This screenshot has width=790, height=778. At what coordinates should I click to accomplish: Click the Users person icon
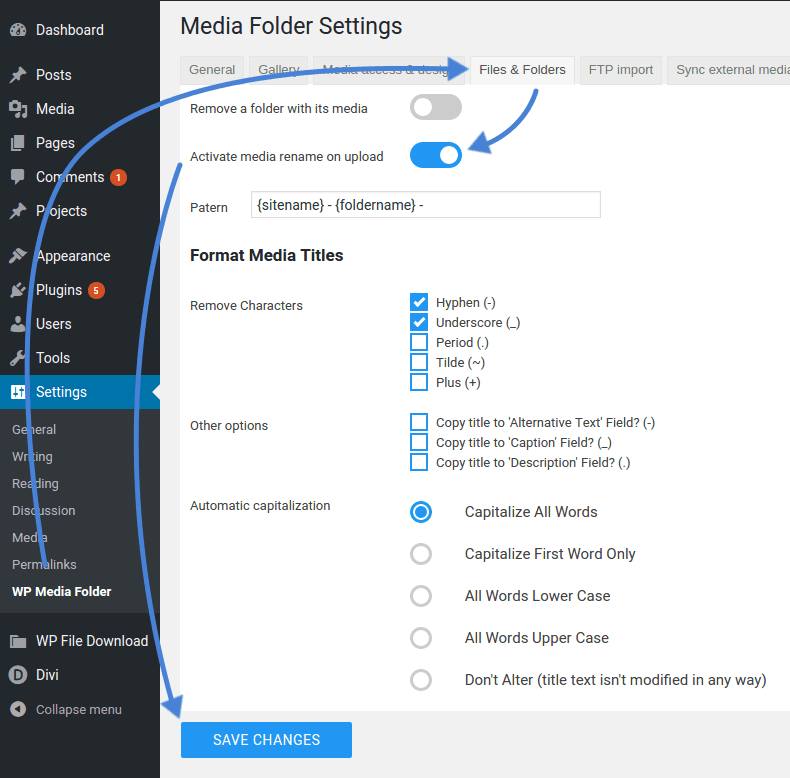18,324
